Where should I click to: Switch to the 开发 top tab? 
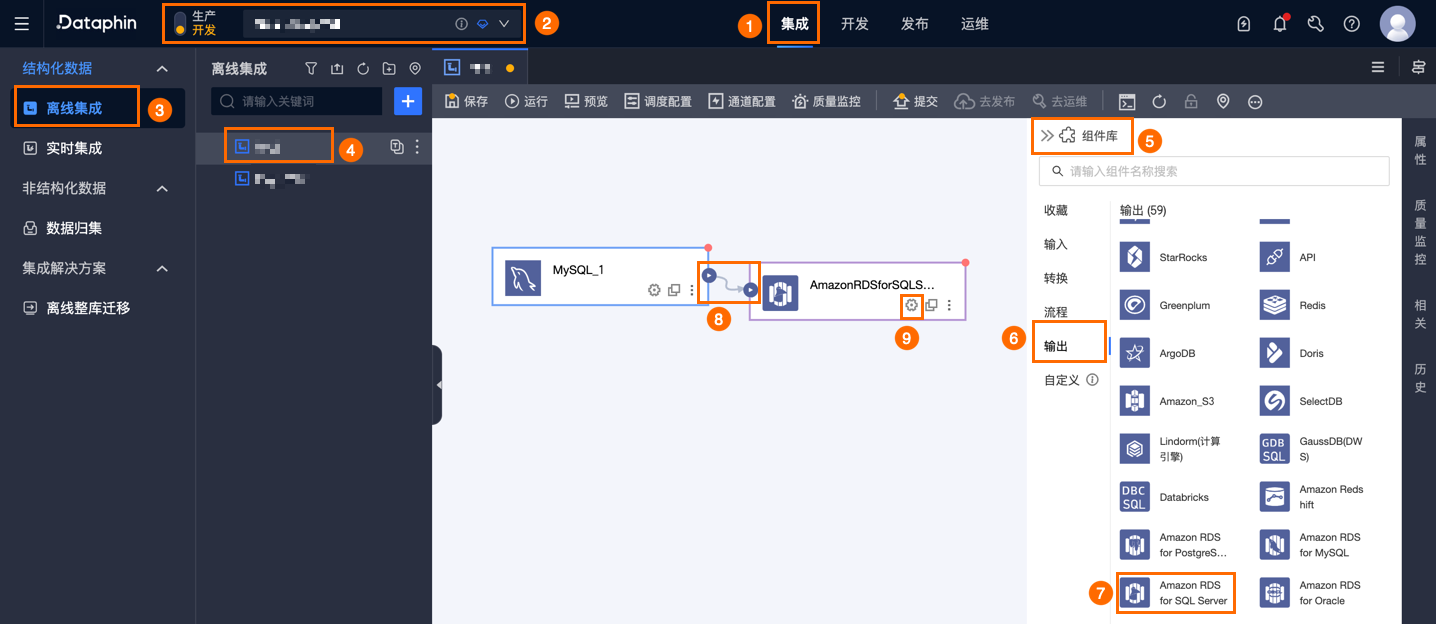(x=855, y=24)
